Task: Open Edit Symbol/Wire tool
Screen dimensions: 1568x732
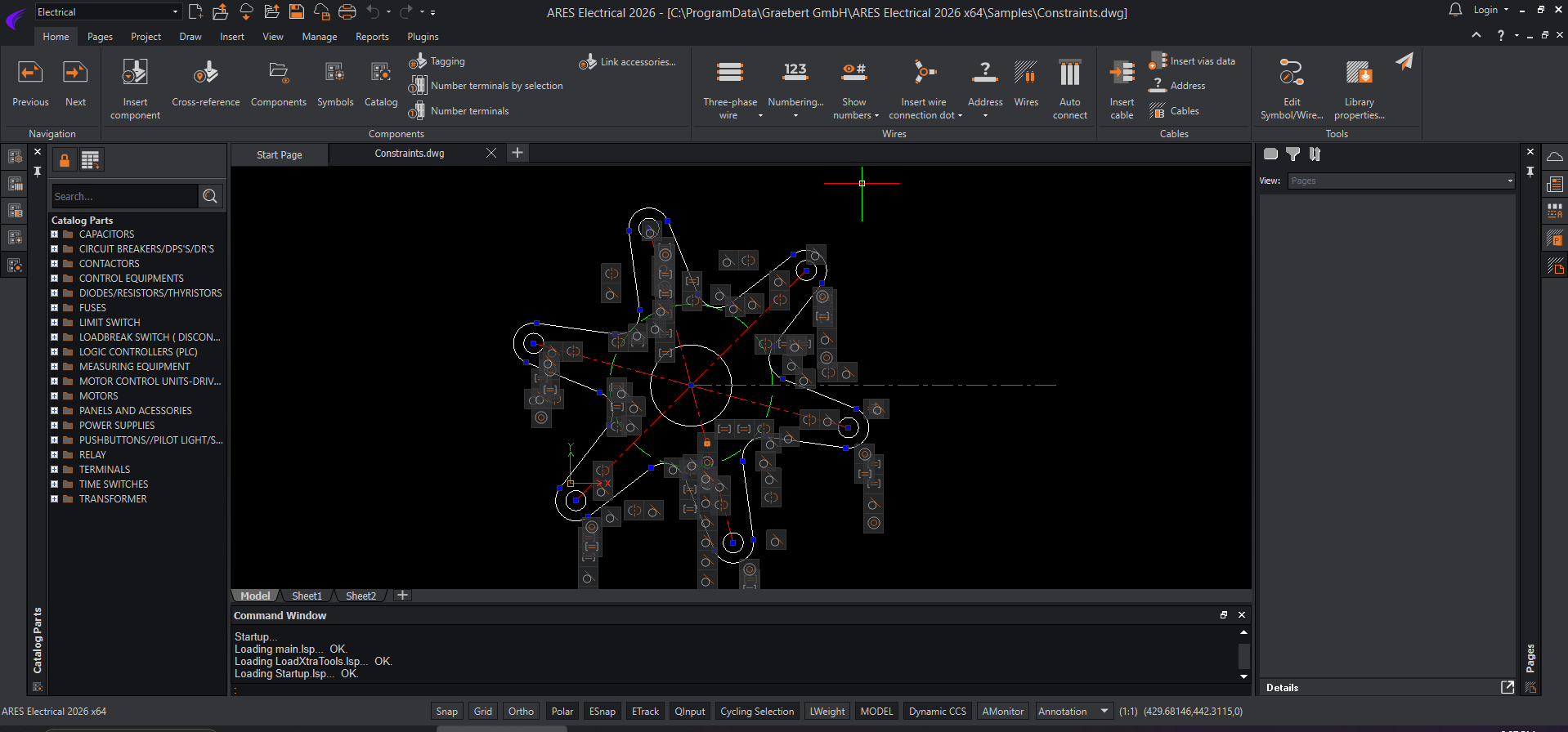Action: 1291,74
